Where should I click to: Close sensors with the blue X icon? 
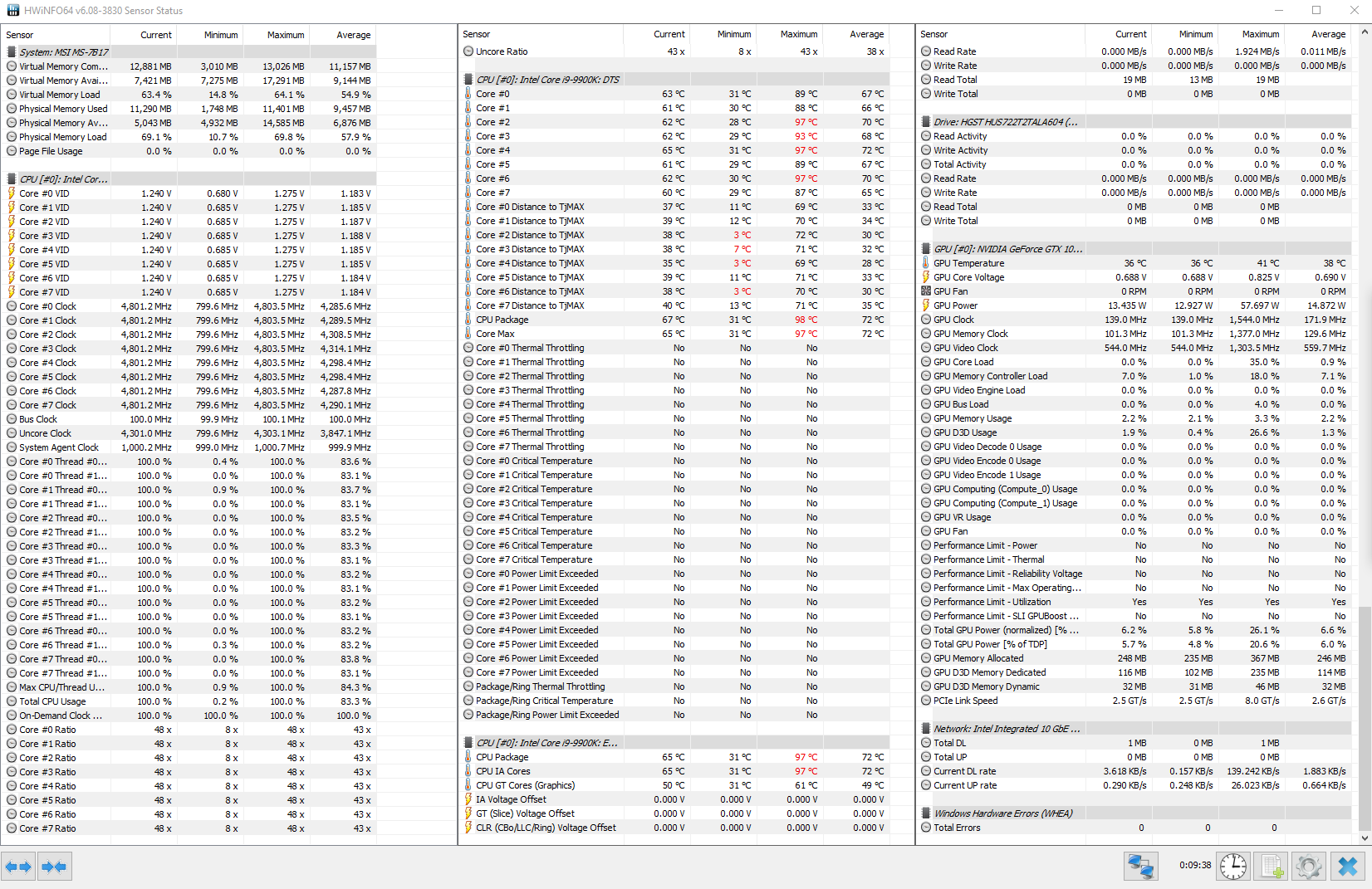[1347, 867]
